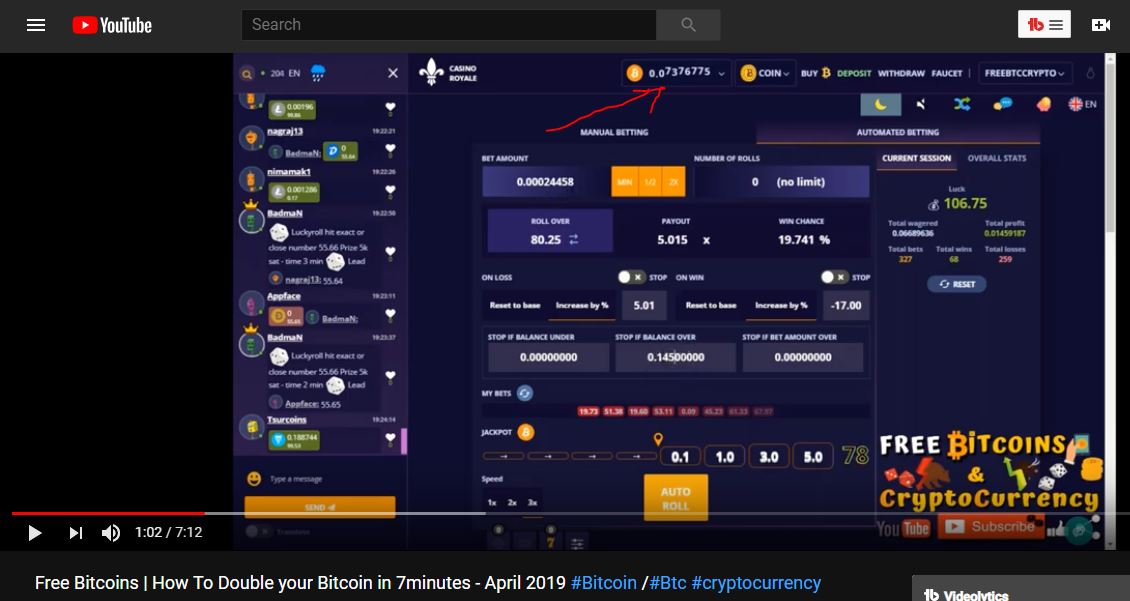Click the Reset session button
Viewport: 1130px width, 601px height.
pos(956,284)
